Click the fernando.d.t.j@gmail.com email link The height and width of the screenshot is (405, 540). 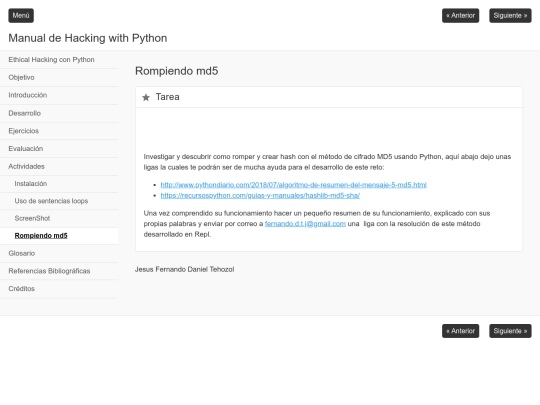305,224
